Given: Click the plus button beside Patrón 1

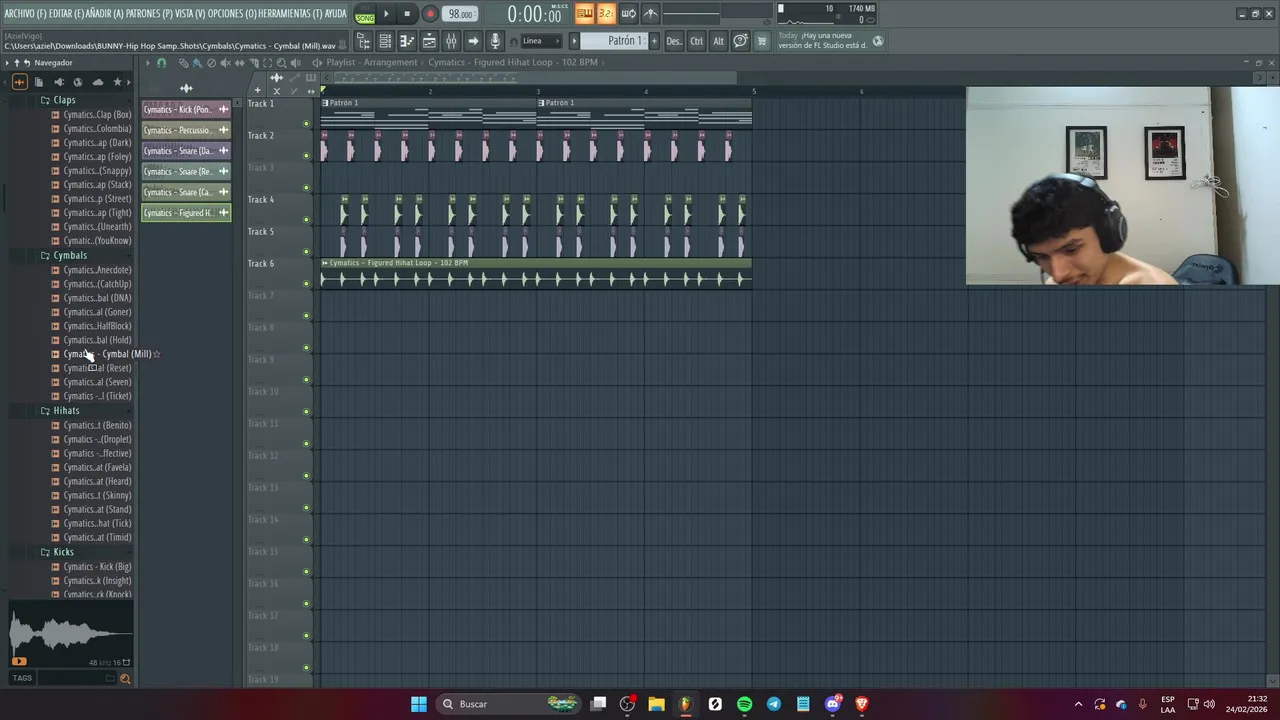Looking at the screenshot, I should pyautogui.click(x=654, y=41).
